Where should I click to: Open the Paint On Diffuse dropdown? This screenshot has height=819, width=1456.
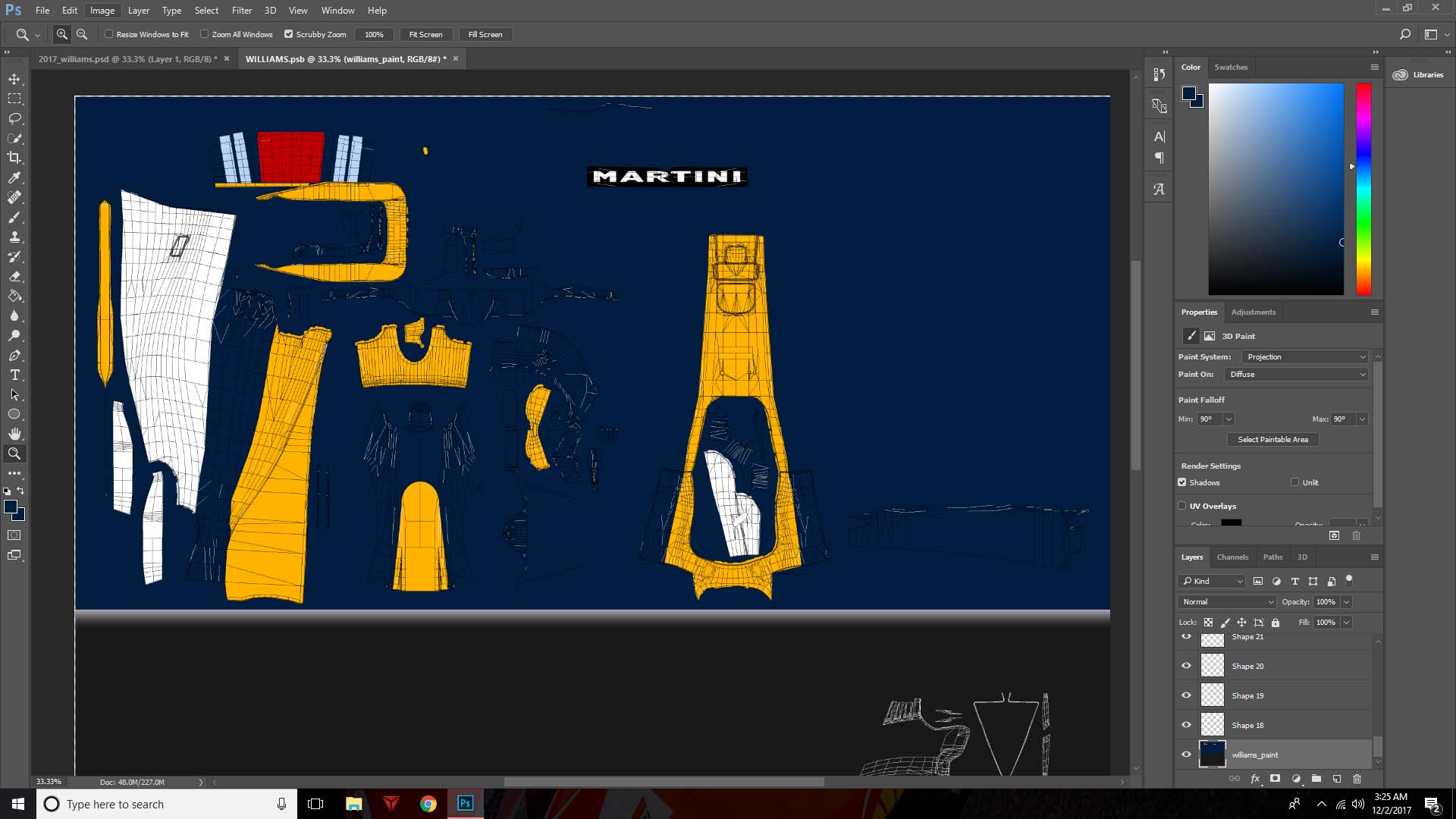[1298, 375]
